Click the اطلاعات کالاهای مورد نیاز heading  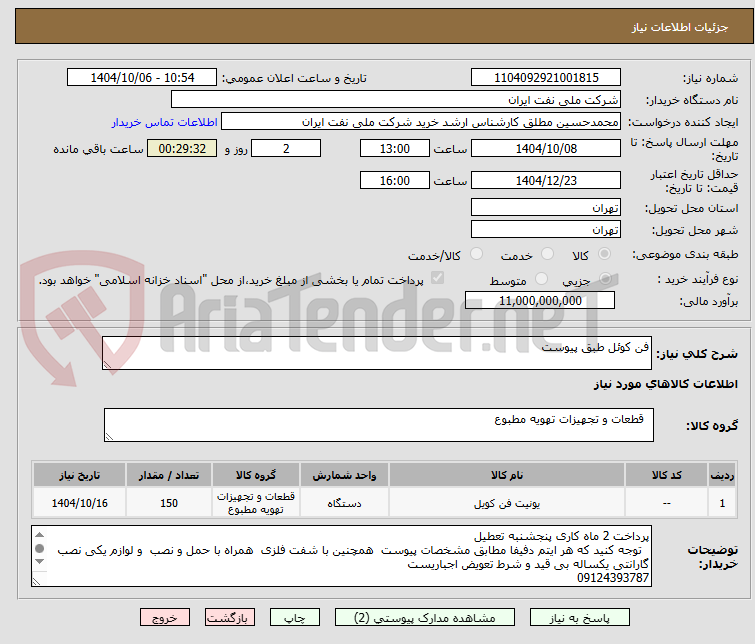[x=665, y=384]
